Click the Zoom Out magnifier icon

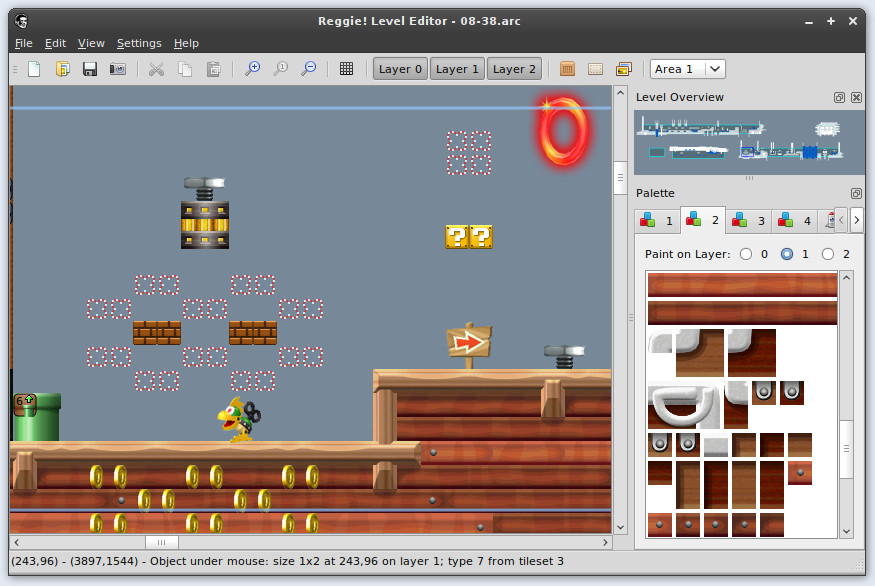tap(309, 69)
